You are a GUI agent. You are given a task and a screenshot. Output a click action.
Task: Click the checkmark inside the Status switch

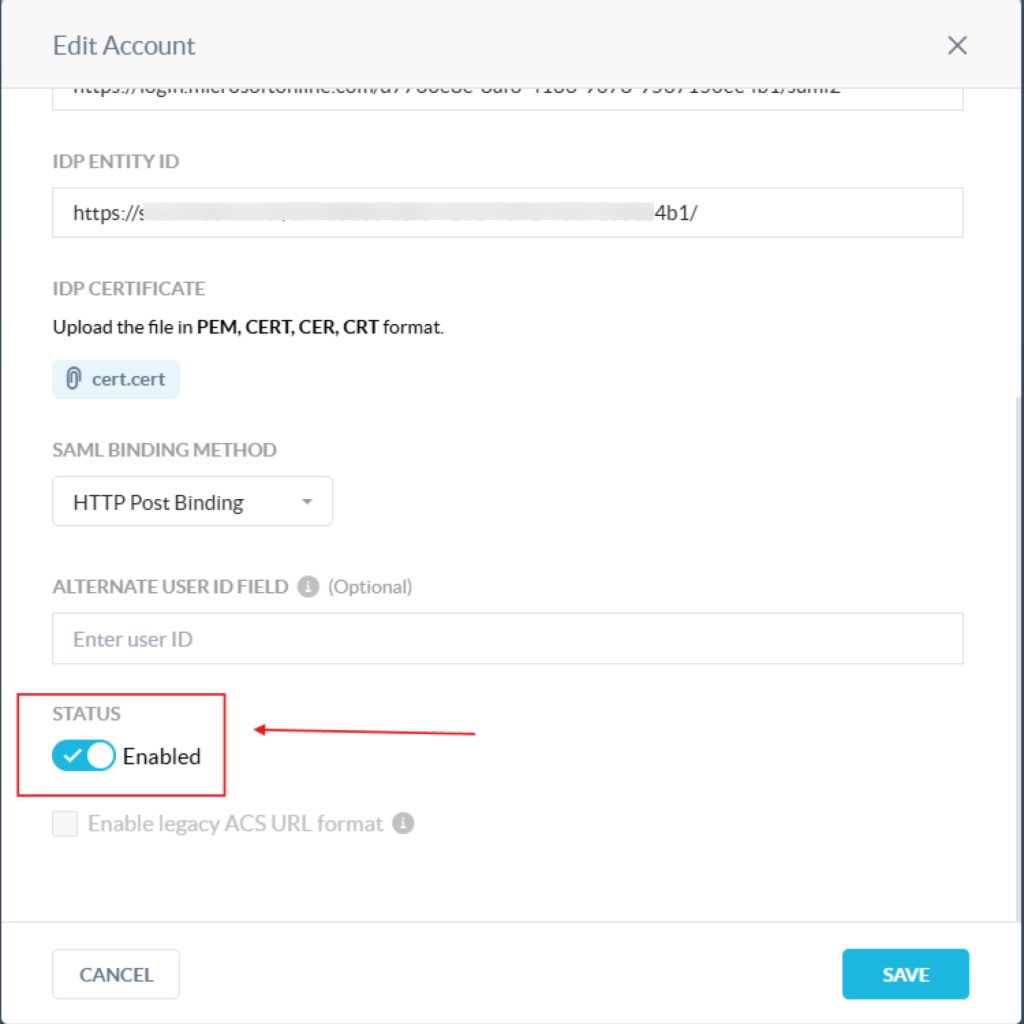72,756
